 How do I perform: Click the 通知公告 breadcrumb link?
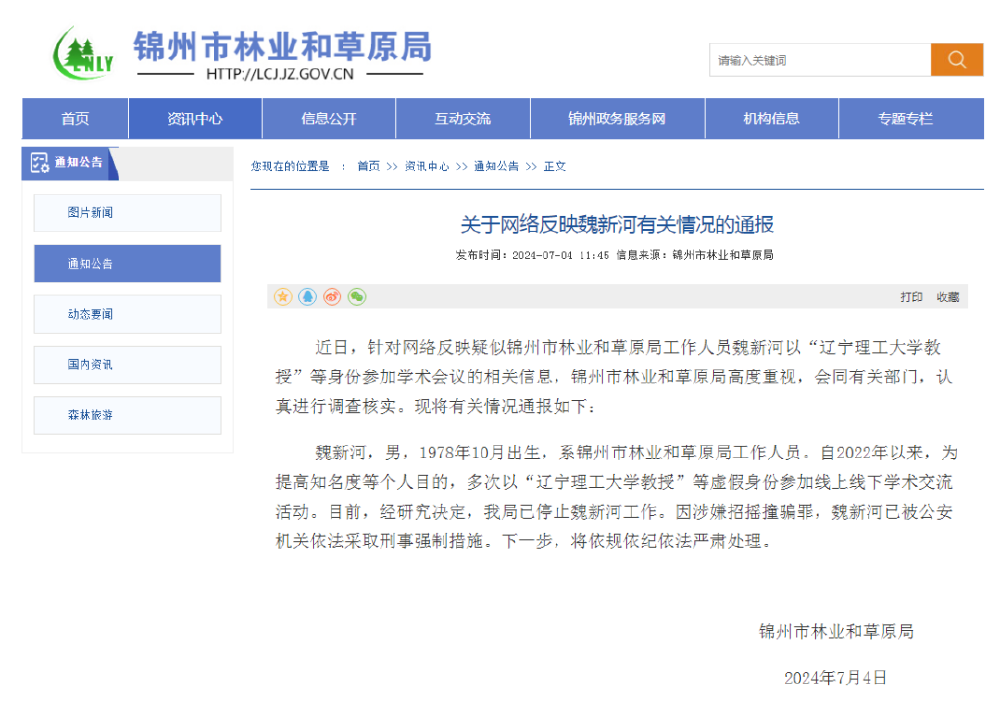click(497, 166)
